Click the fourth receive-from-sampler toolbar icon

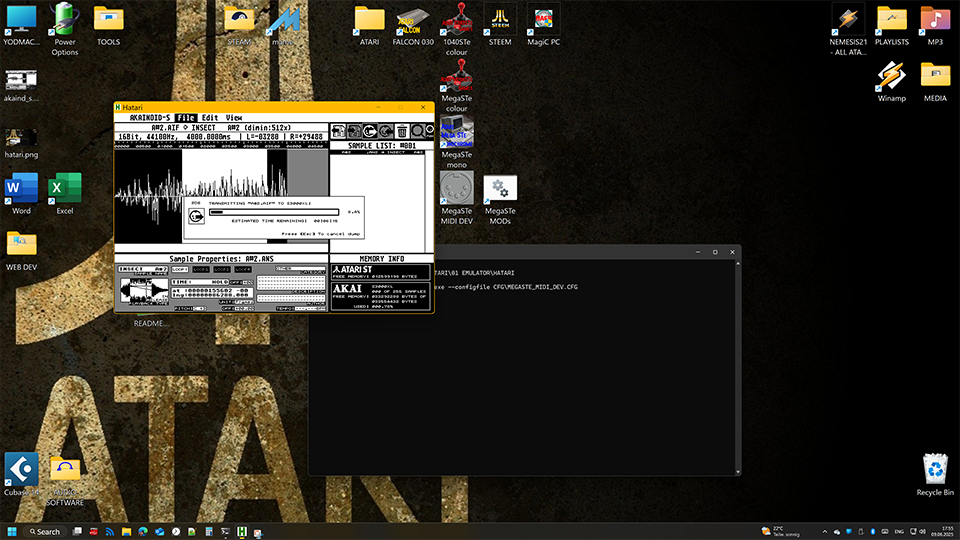point(386,131)
